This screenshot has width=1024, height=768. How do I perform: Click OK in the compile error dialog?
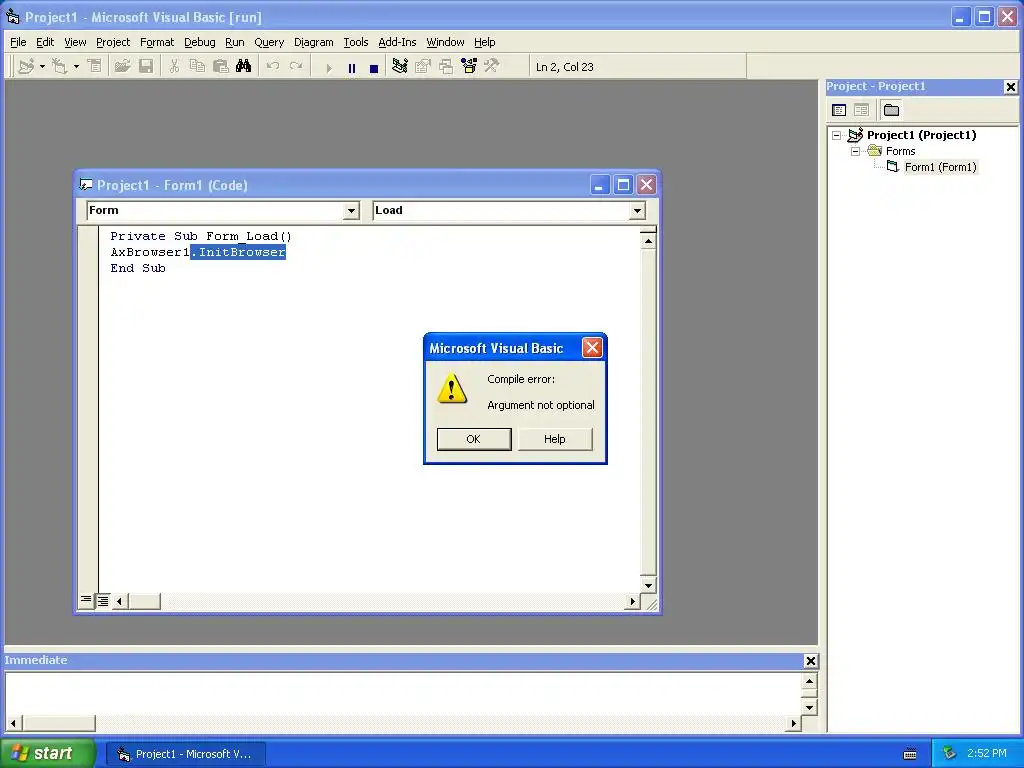click(473, 439)
